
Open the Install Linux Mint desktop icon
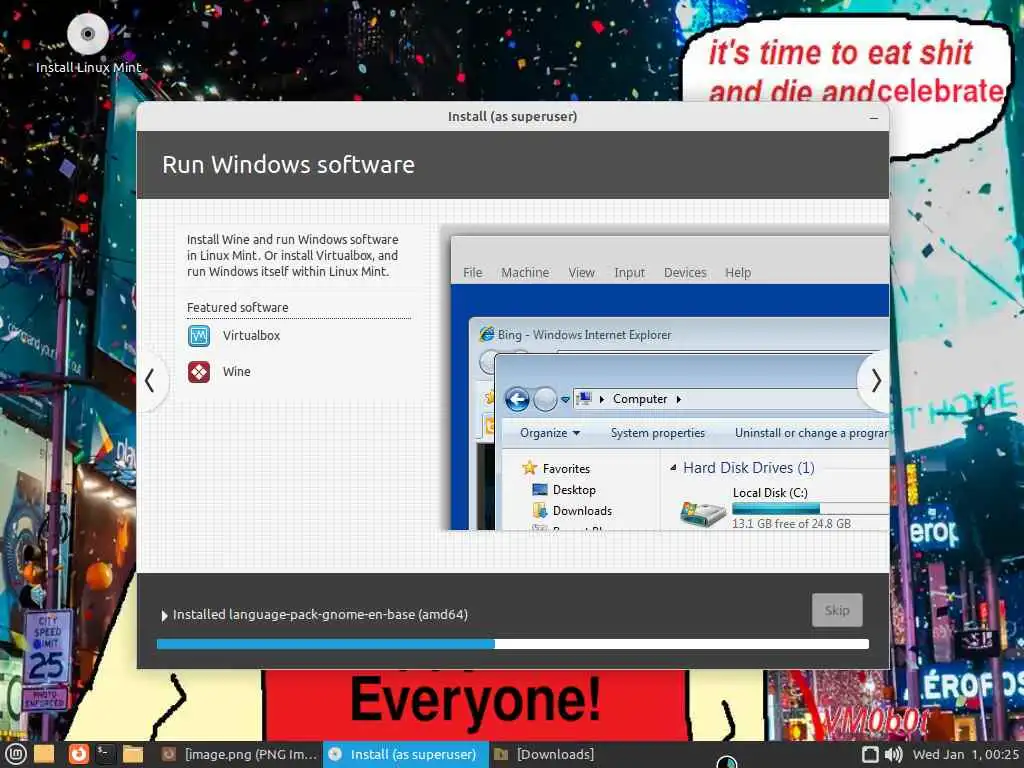(88, 43)
